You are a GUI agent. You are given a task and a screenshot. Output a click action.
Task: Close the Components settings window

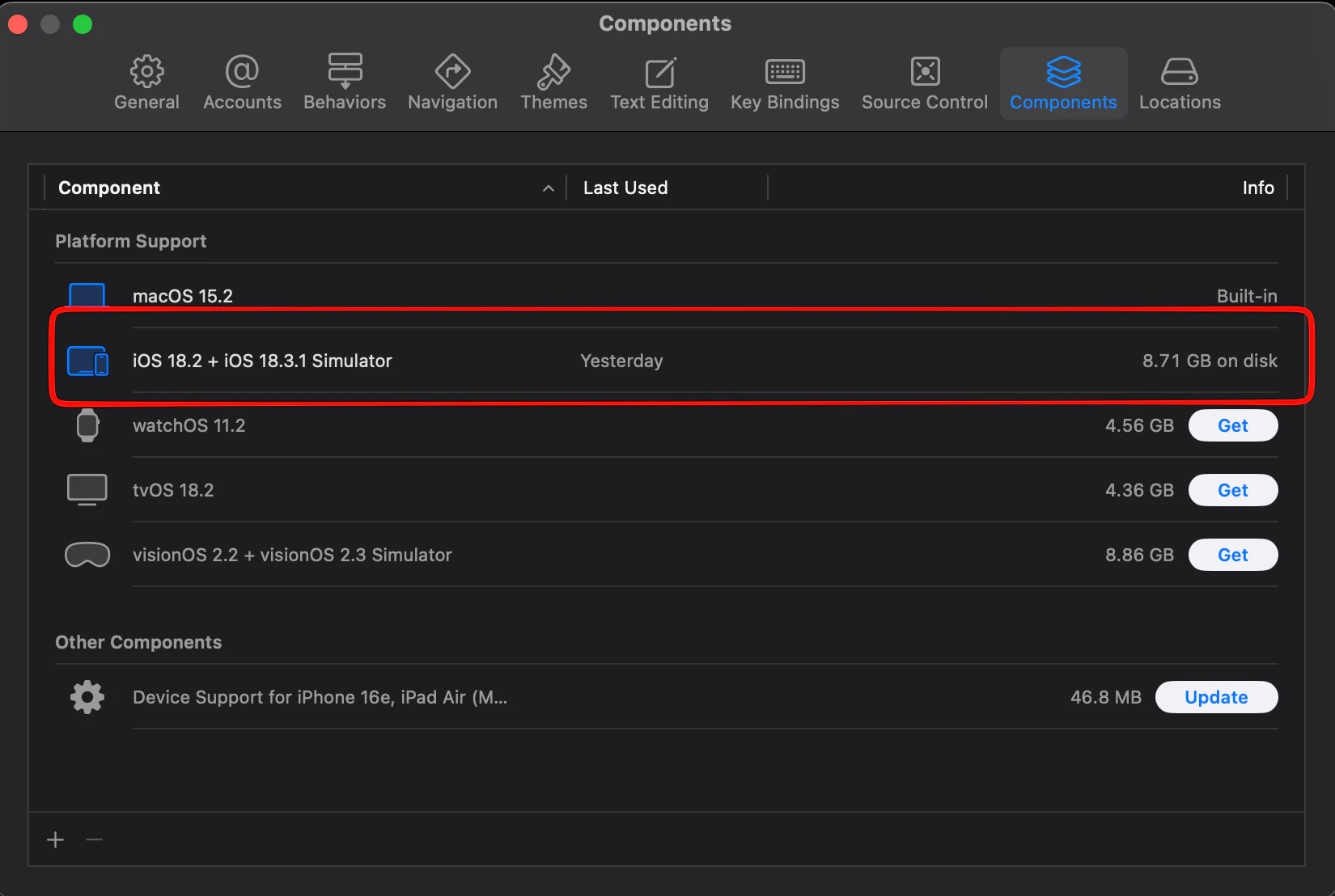pos(18,24)
